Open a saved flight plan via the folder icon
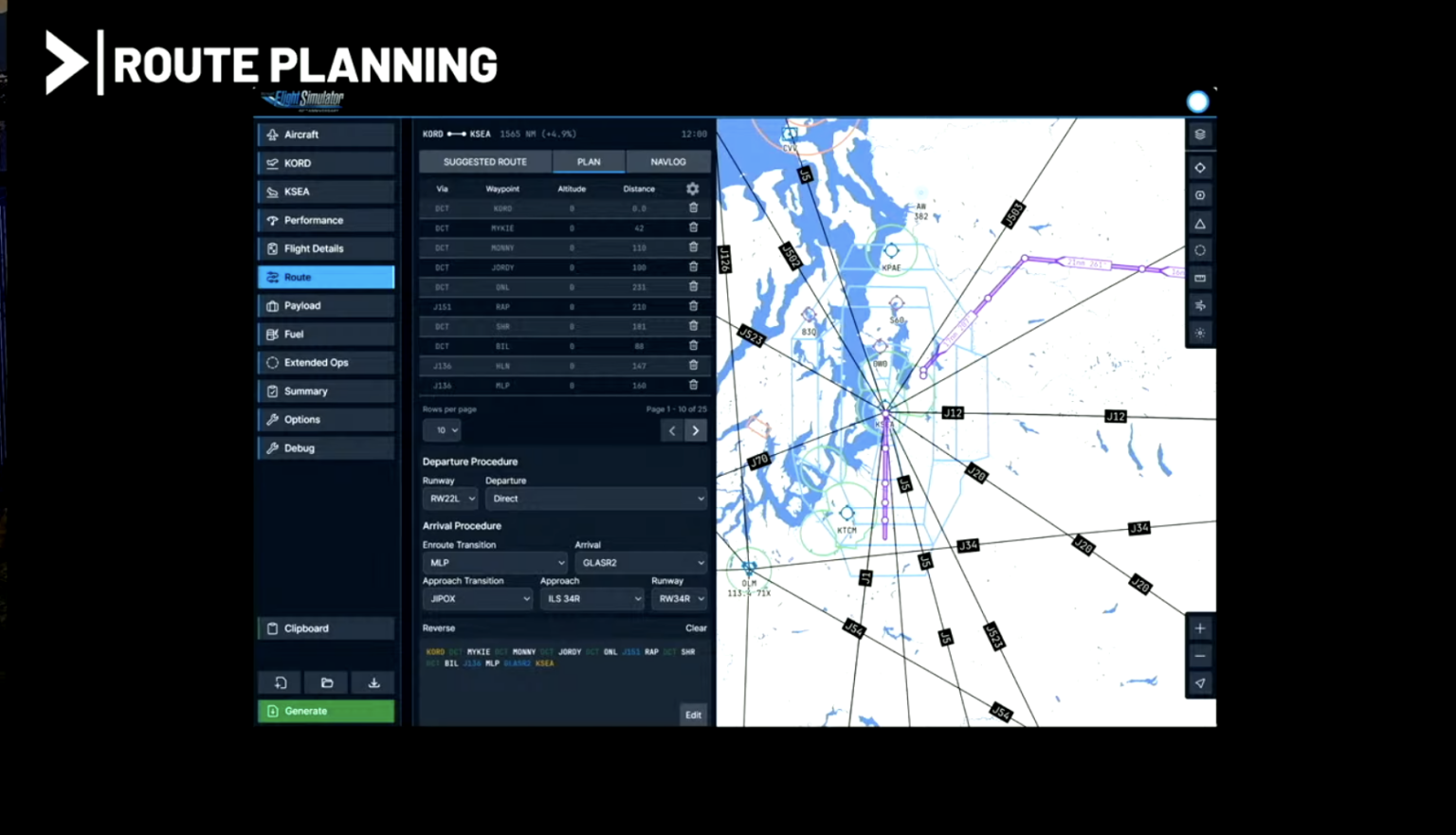1456x835 pixels. (x=326, y=682)
